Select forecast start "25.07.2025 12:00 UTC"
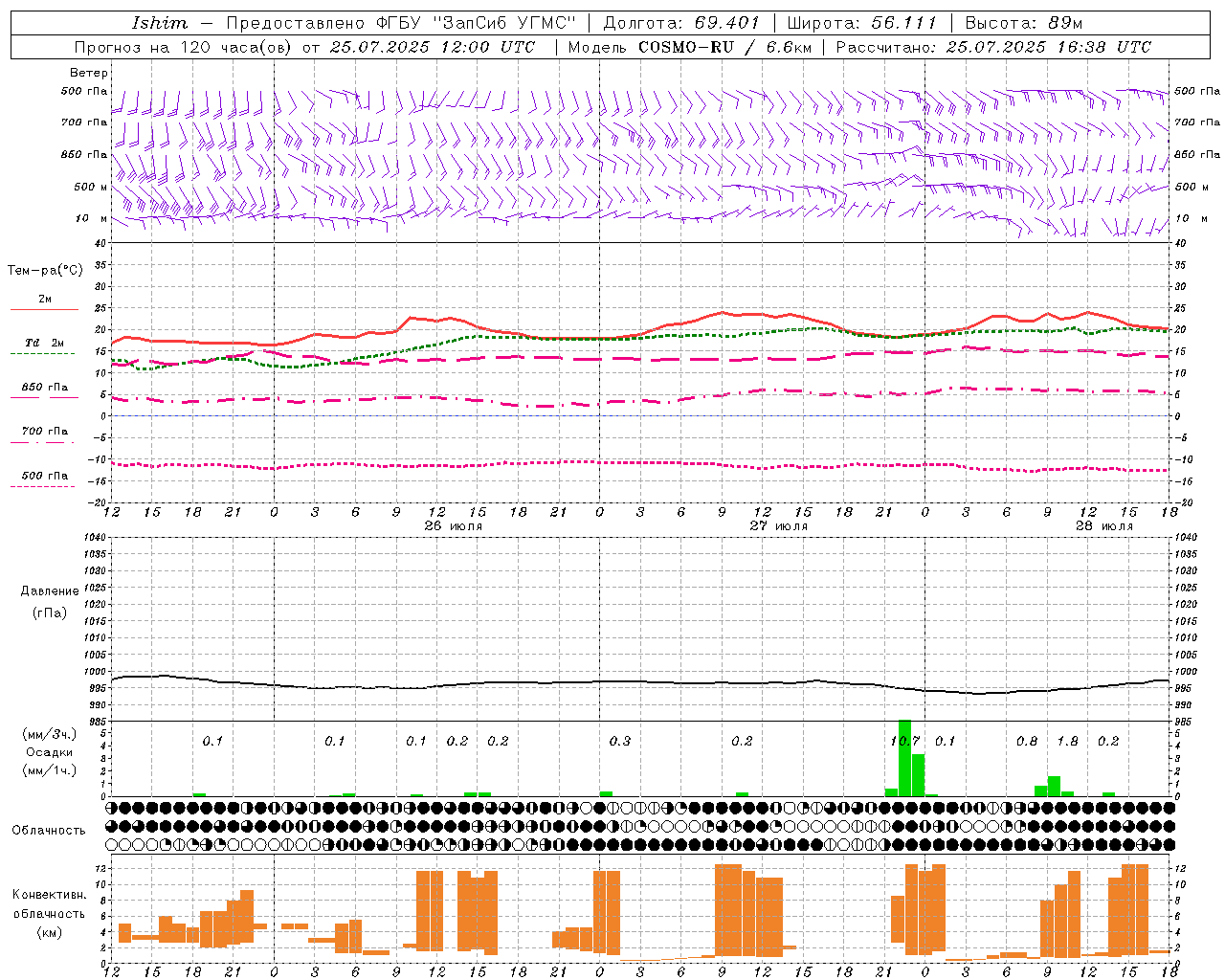This screenshot has width=1225, height=980. (434, 47)
